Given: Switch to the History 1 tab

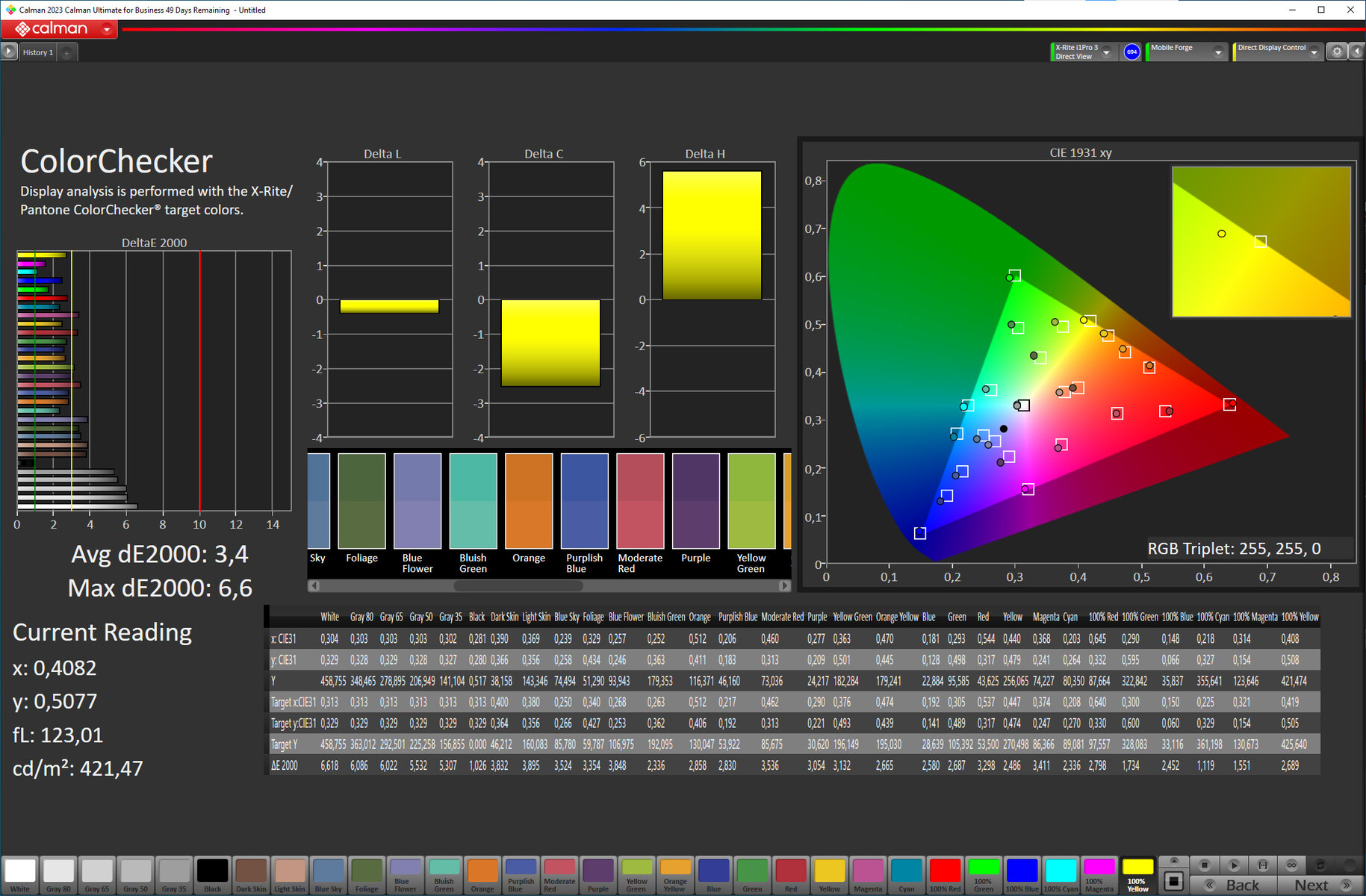Looking at the screenshot, I should [x=37, y=53].
